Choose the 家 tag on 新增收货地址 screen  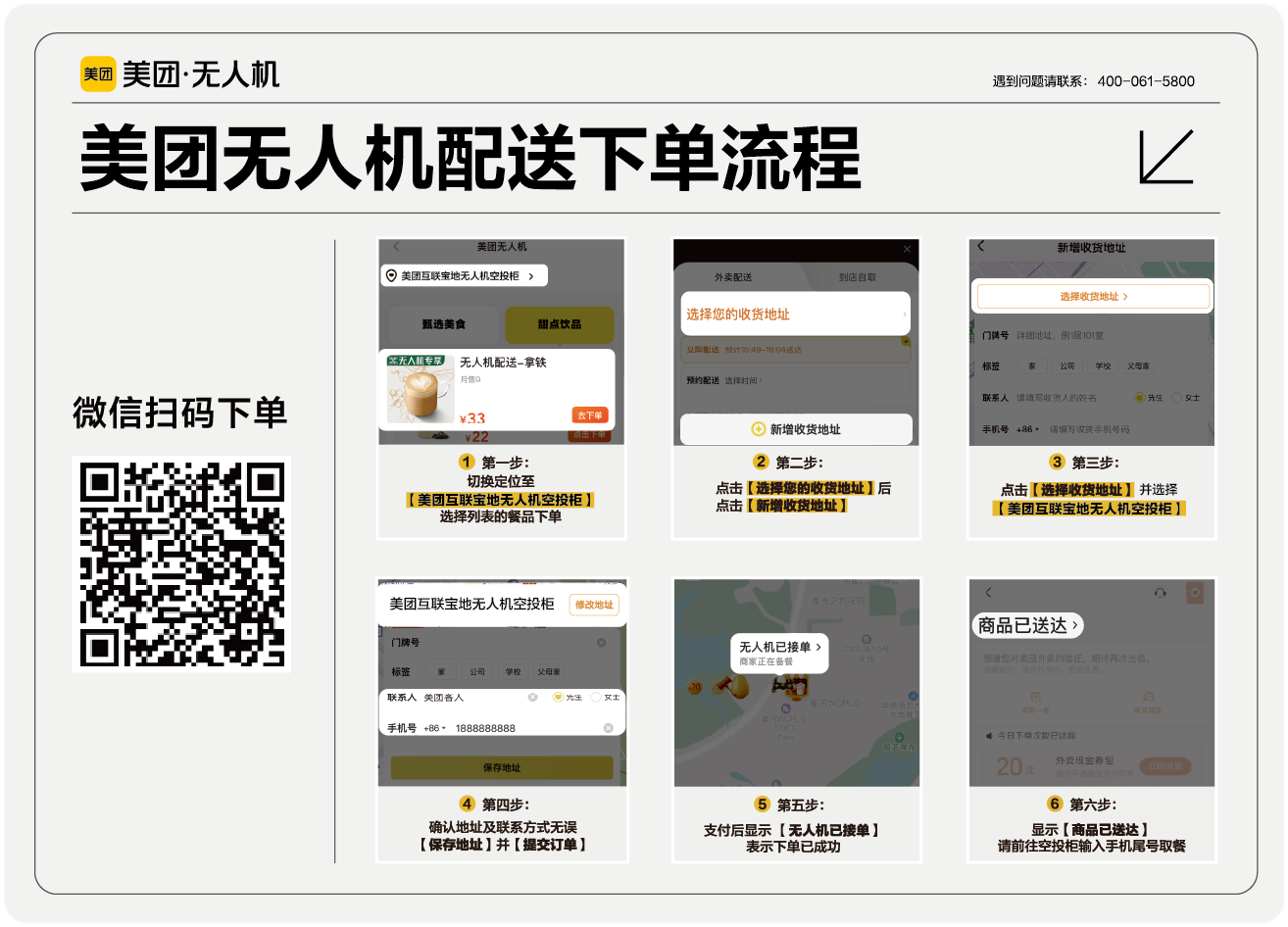click(1031, 366)
